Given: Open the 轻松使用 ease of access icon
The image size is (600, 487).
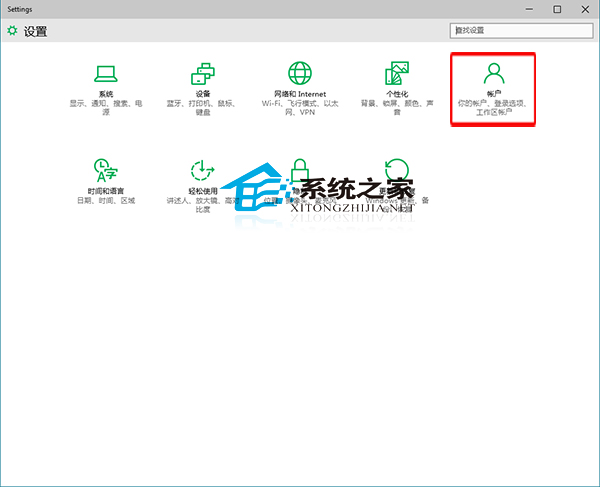Looking at the screenshot, I should click(x=203, y=170).
